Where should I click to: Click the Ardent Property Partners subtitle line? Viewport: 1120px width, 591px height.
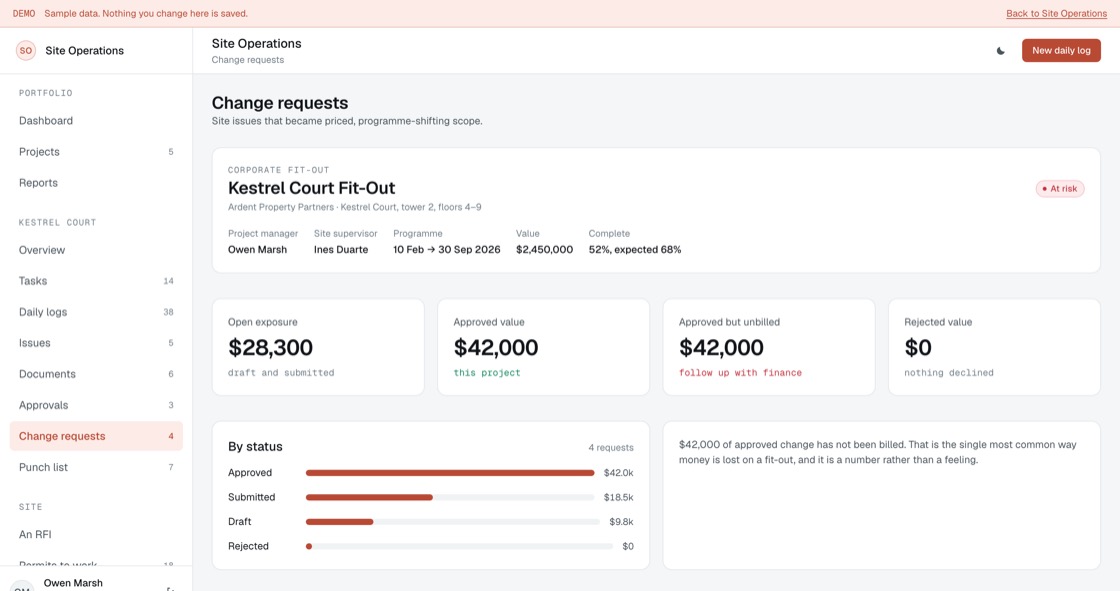click(354, 207)
